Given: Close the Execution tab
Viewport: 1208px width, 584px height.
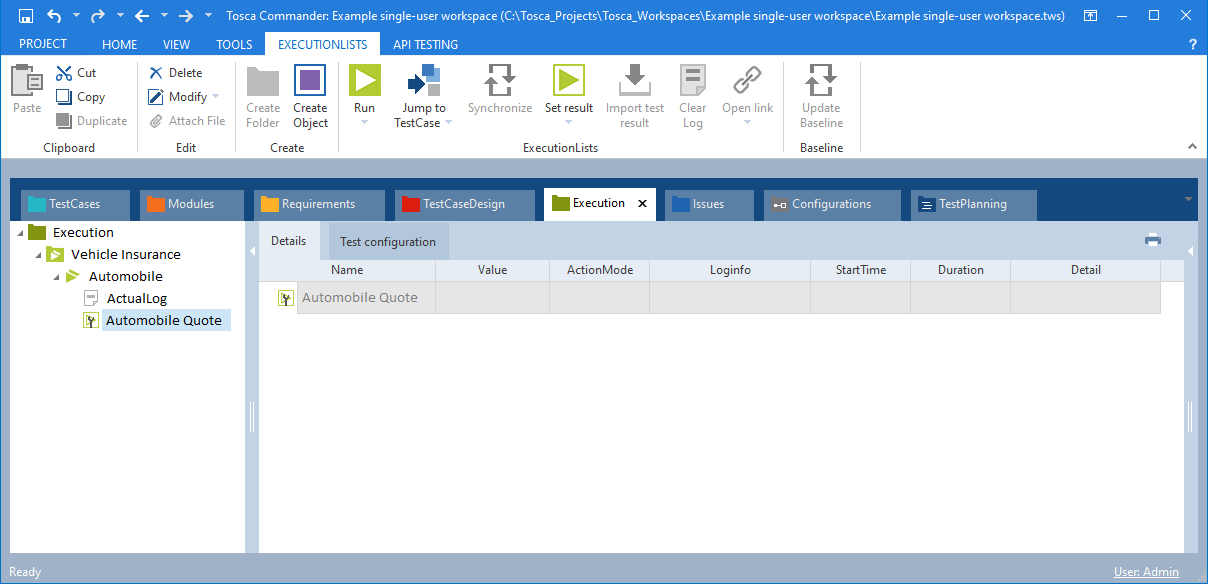Looking at the screenshot, I should 643,204.
